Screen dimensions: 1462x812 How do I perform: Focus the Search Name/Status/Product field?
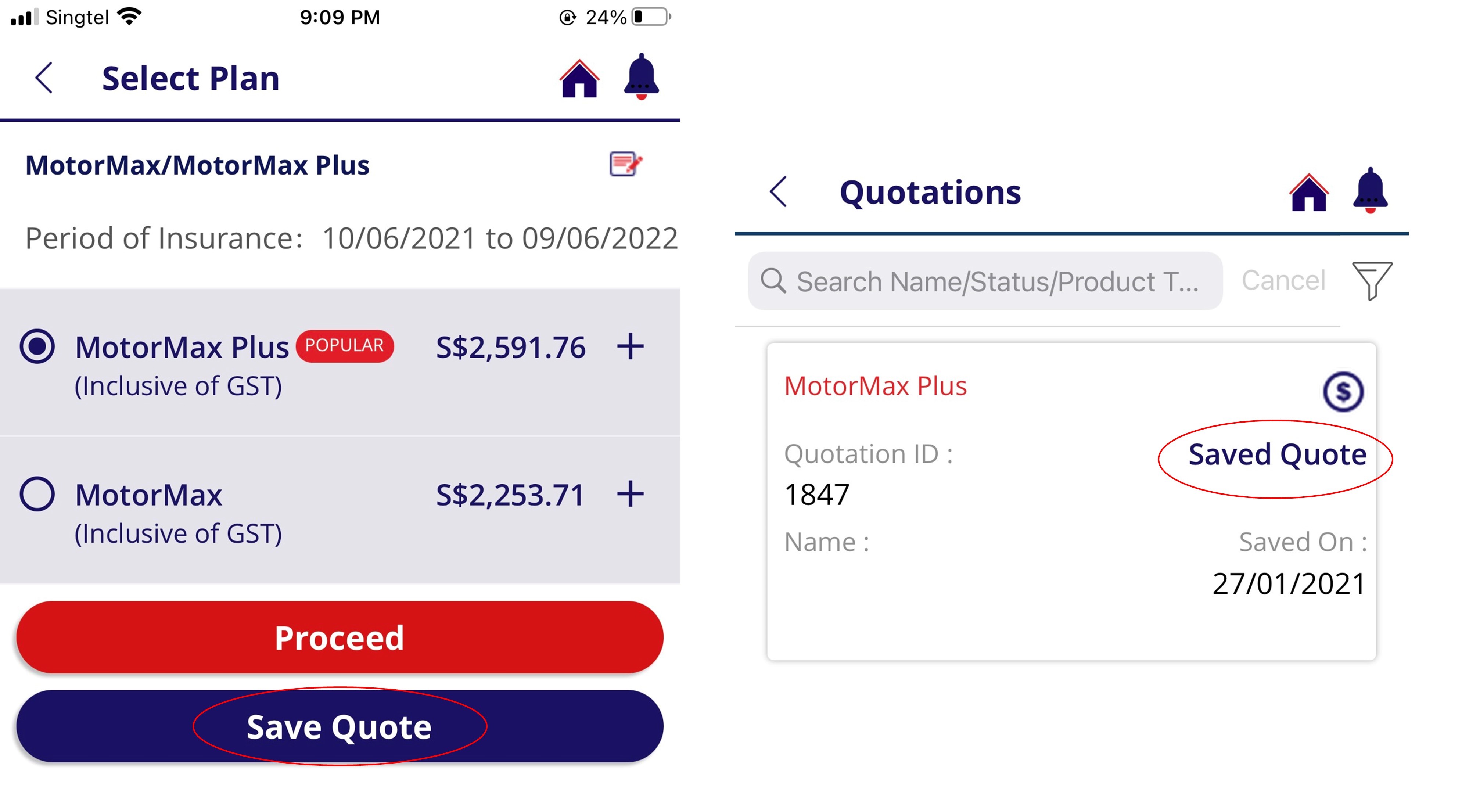point(985,281)
